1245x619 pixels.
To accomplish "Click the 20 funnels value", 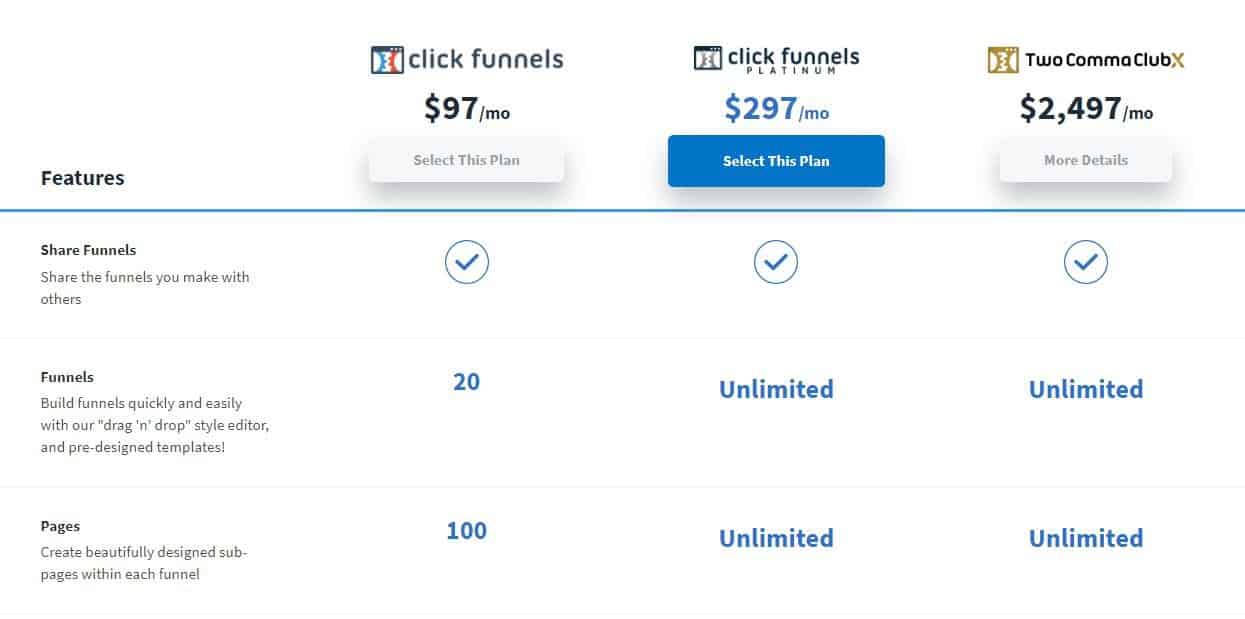I will [467, 381].
